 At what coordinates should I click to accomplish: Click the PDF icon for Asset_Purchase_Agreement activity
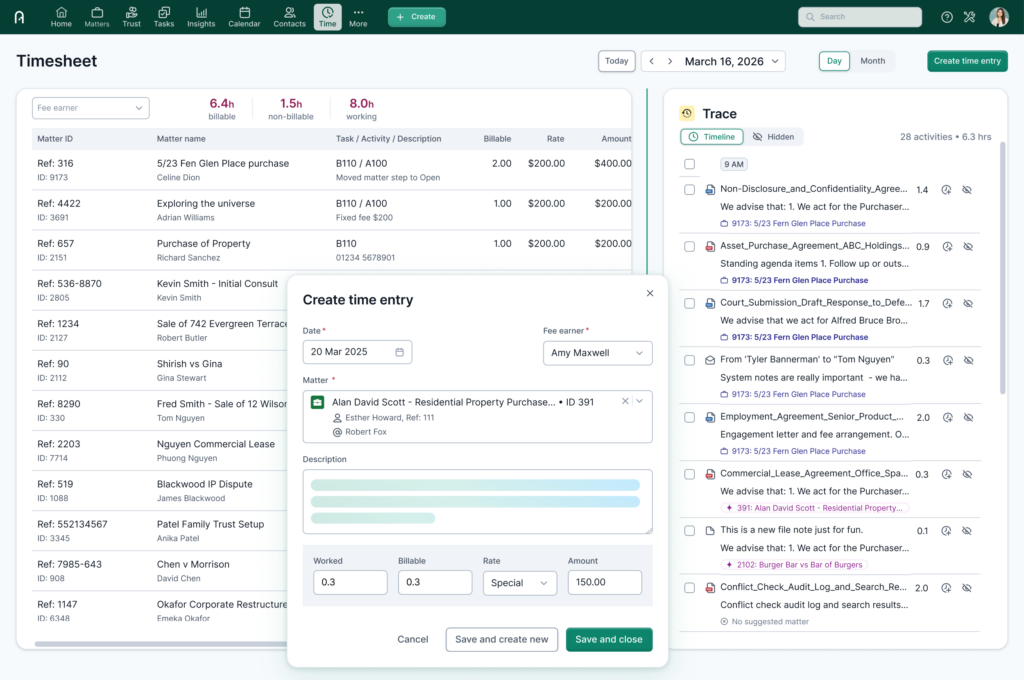pos(710,247)
